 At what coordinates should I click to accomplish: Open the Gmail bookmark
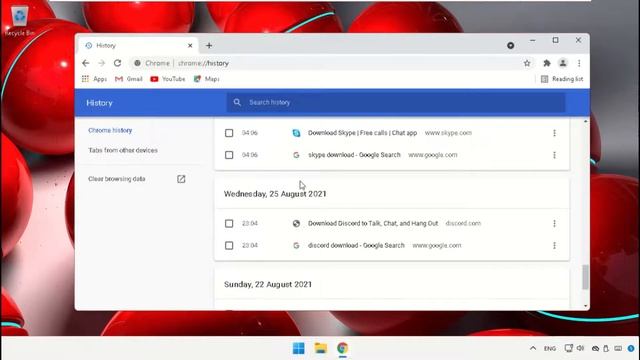point(129,79)
